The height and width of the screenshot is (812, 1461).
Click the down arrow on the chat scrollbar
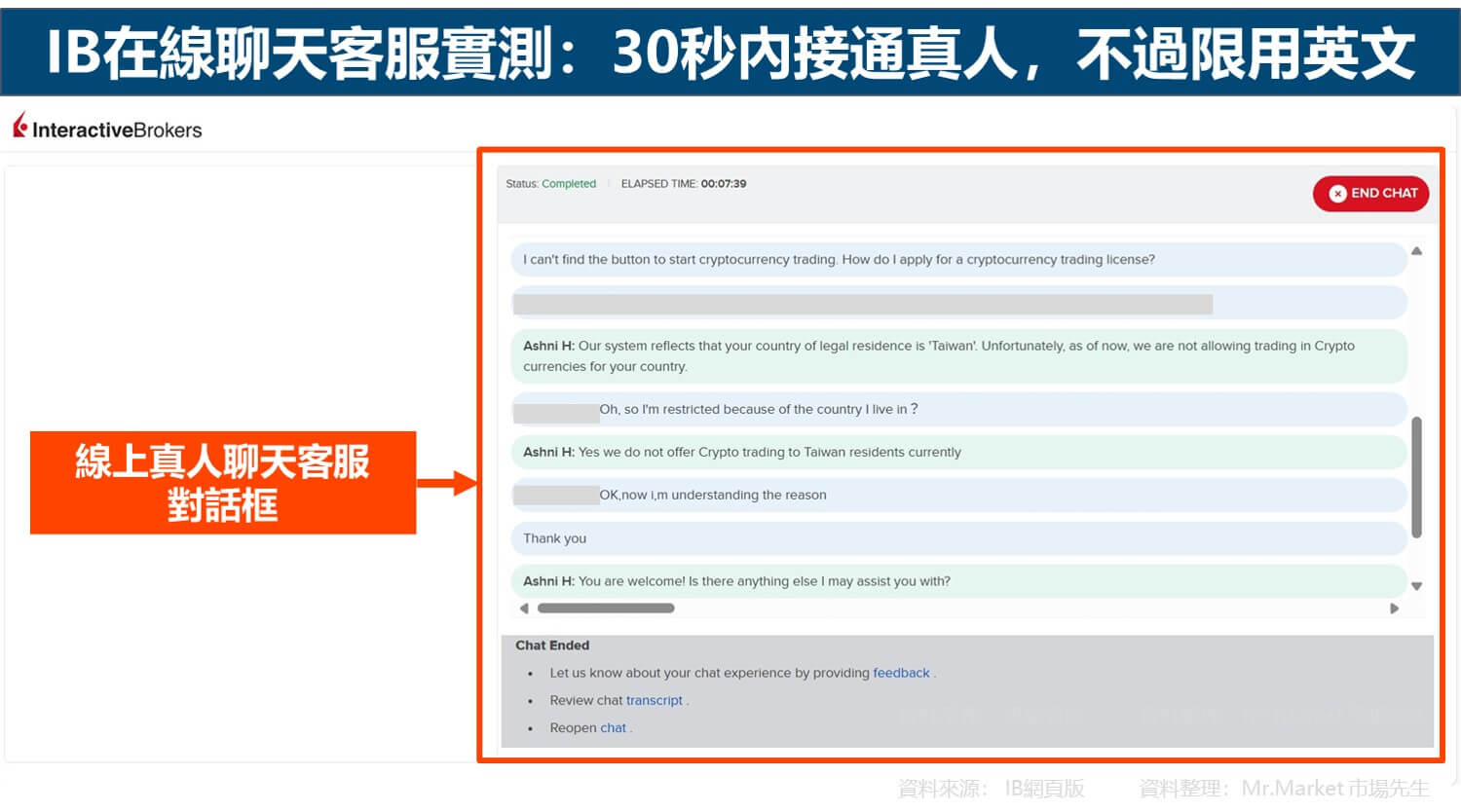pos(1415,585)
